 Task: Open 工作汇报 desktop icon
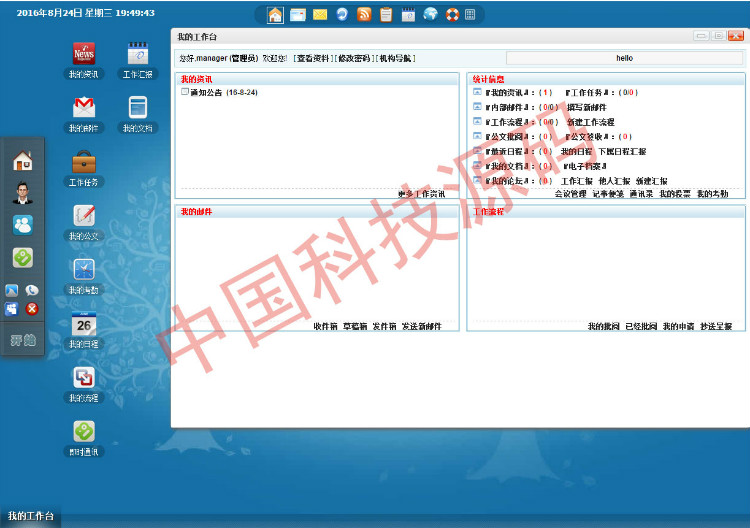click(x=138, y=60)
